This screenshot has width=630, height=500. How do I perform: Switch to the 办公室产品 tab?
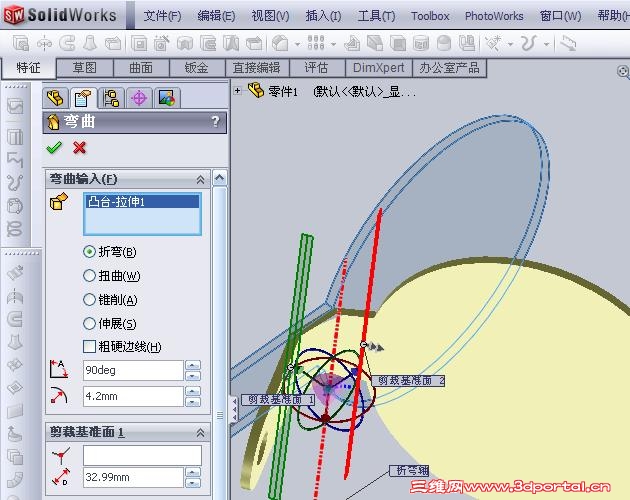pos(449,68)
